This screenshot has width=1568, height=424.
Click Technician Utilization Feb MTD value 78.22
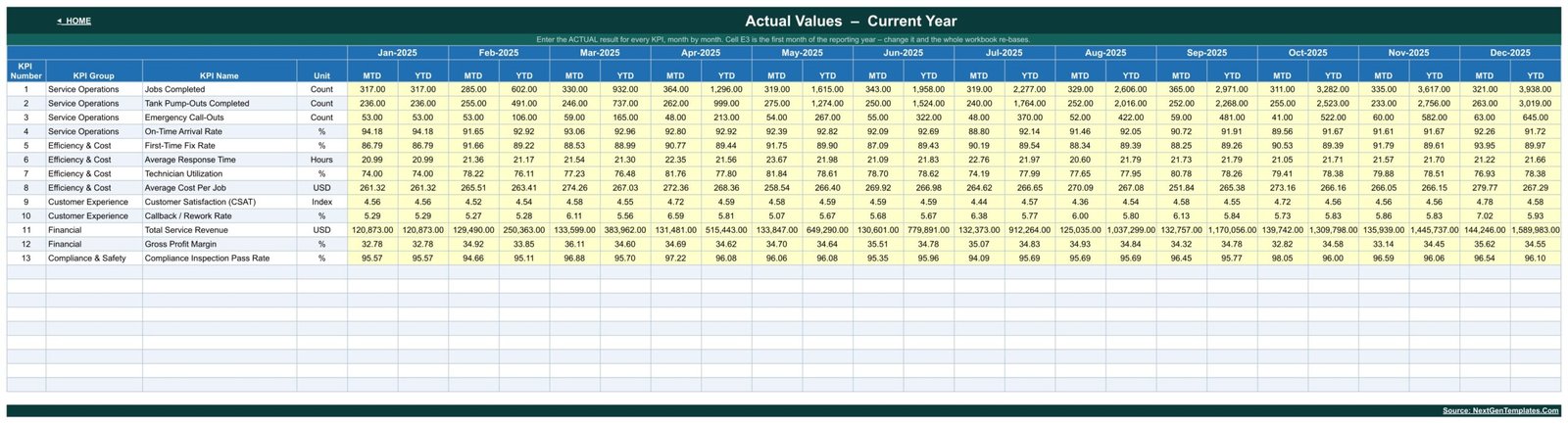[473, 173]
